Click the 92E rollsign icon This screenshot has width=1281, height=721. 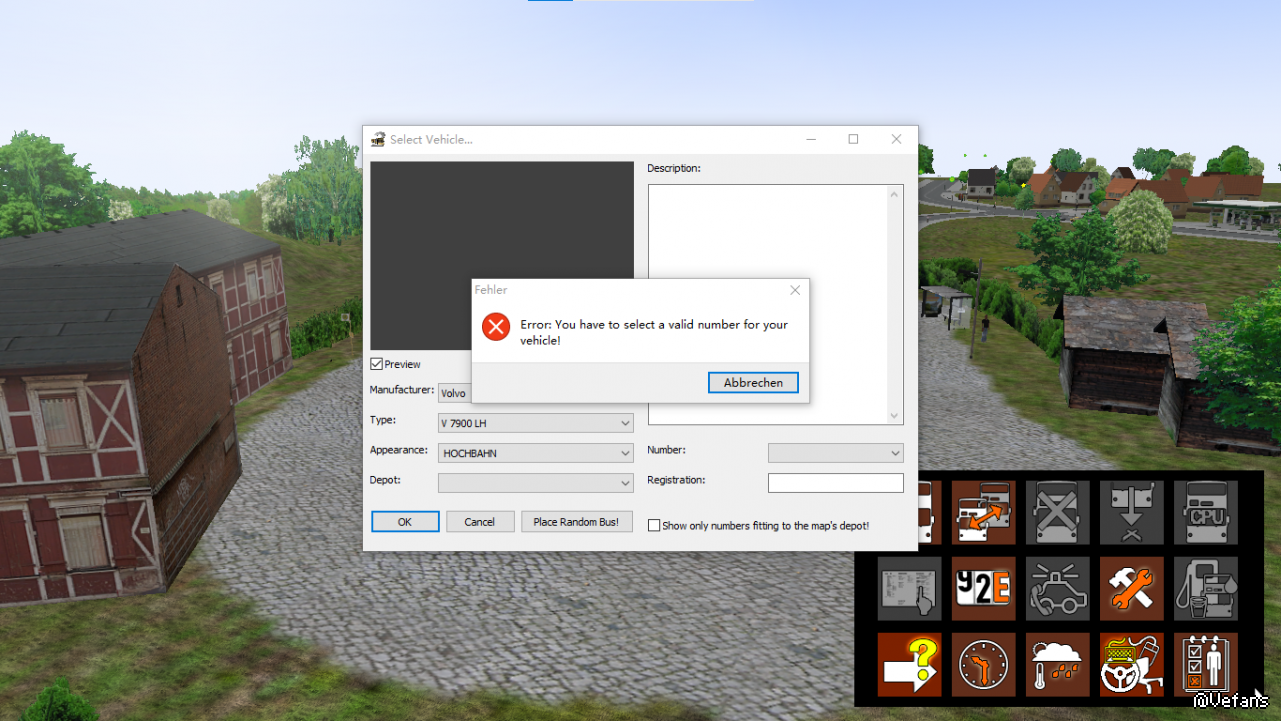click(x=983, y=588)
